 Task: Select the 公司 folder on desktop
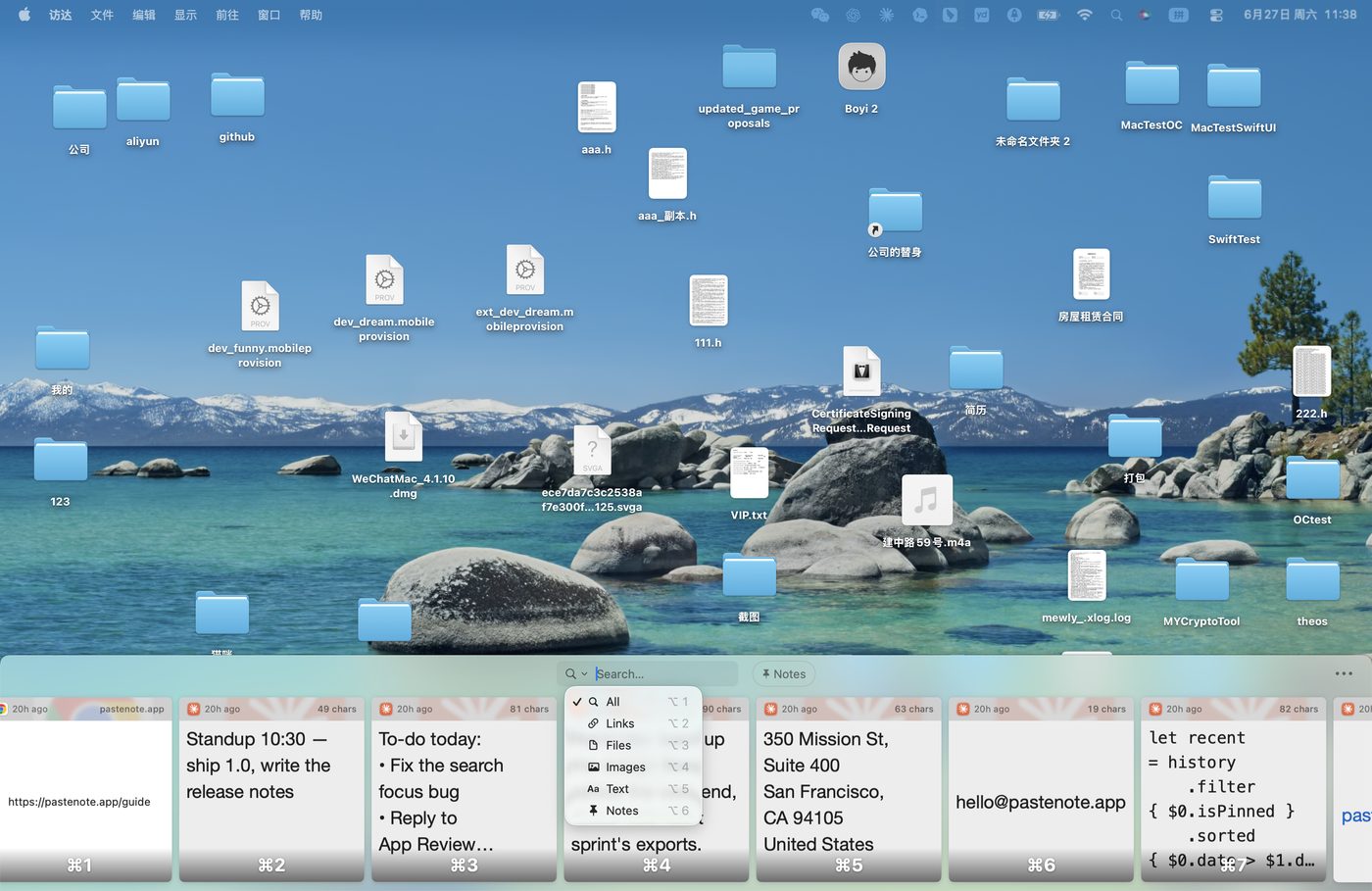[x=79, y=108]
